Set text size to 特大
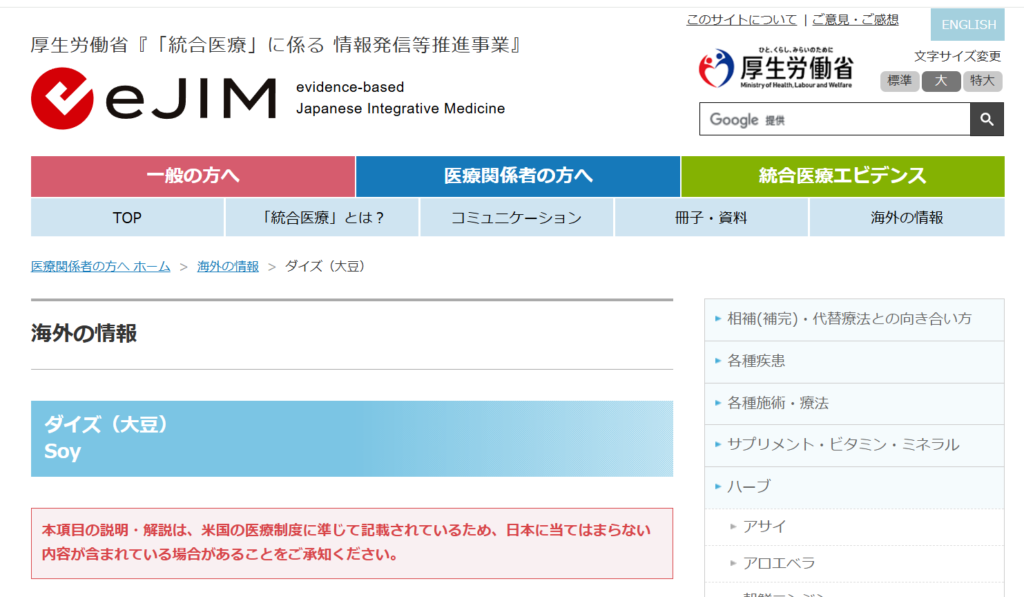 [982, 81]
